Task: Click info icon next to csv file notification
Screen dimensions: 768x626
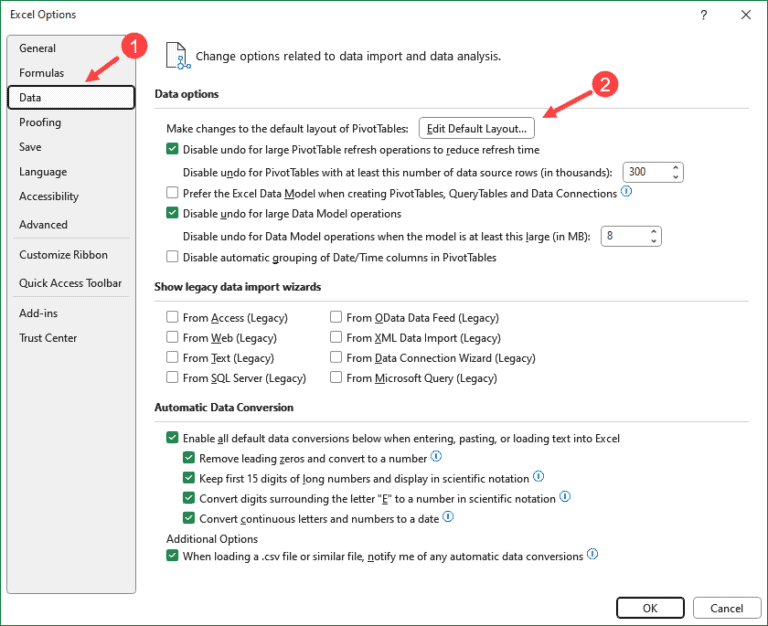Action: pyautogui.click(x=592, y=554)
